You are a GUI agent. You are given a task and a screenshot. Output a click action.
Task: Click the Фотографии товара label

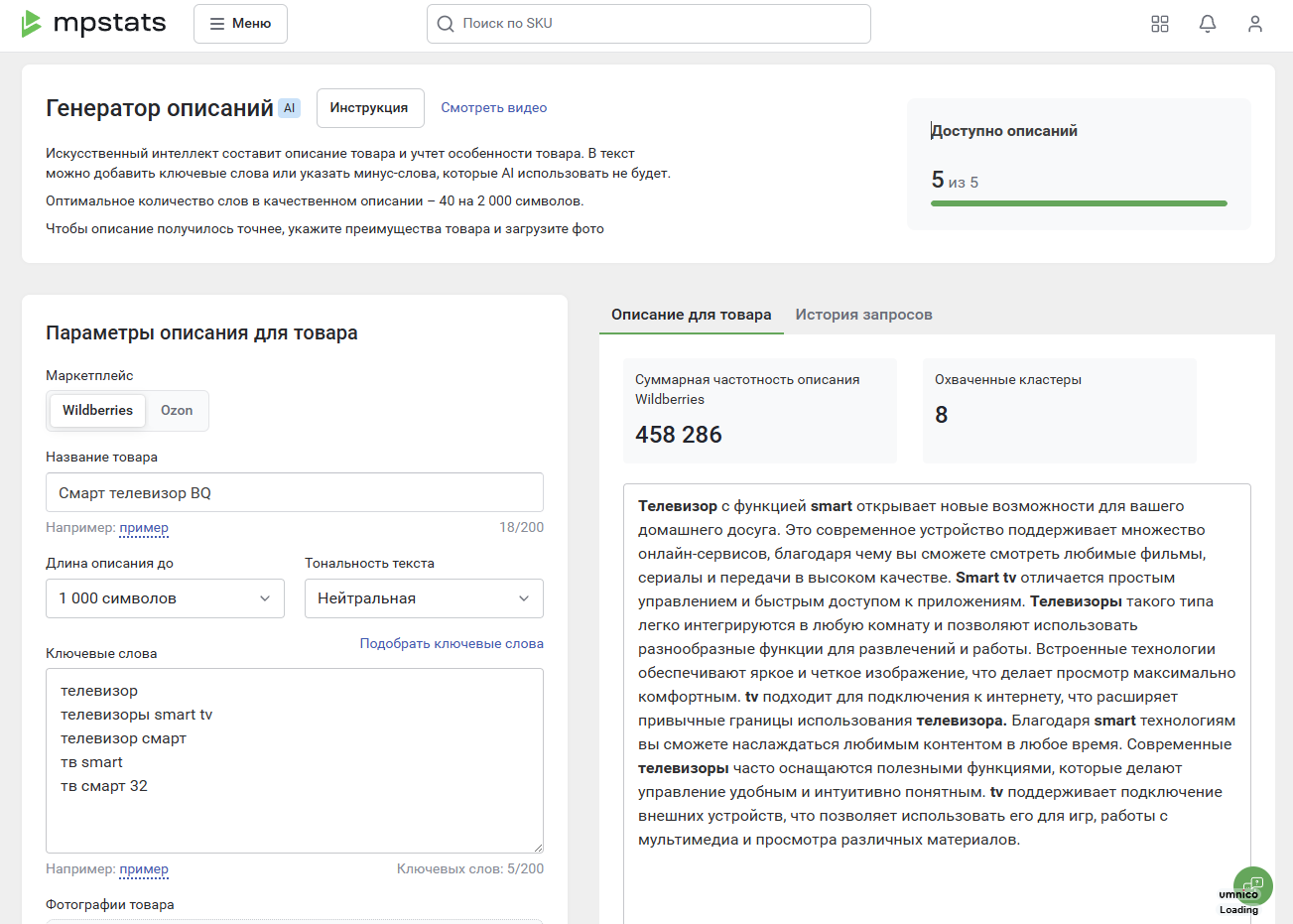click(x=110, y=905)
